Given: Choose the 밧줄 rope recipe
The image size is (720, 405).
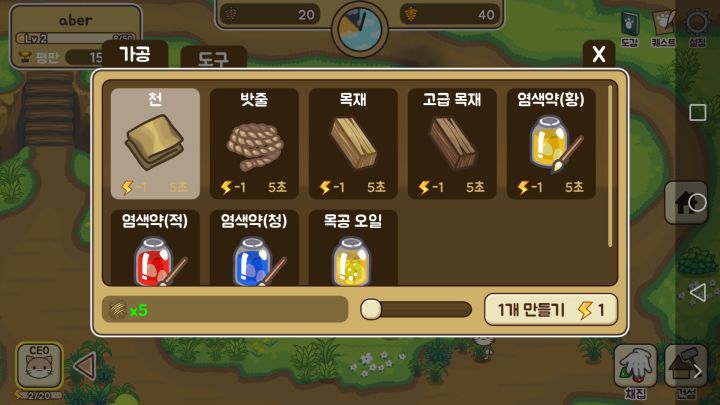Looking at the screenshot, I should tap(254, 144).
